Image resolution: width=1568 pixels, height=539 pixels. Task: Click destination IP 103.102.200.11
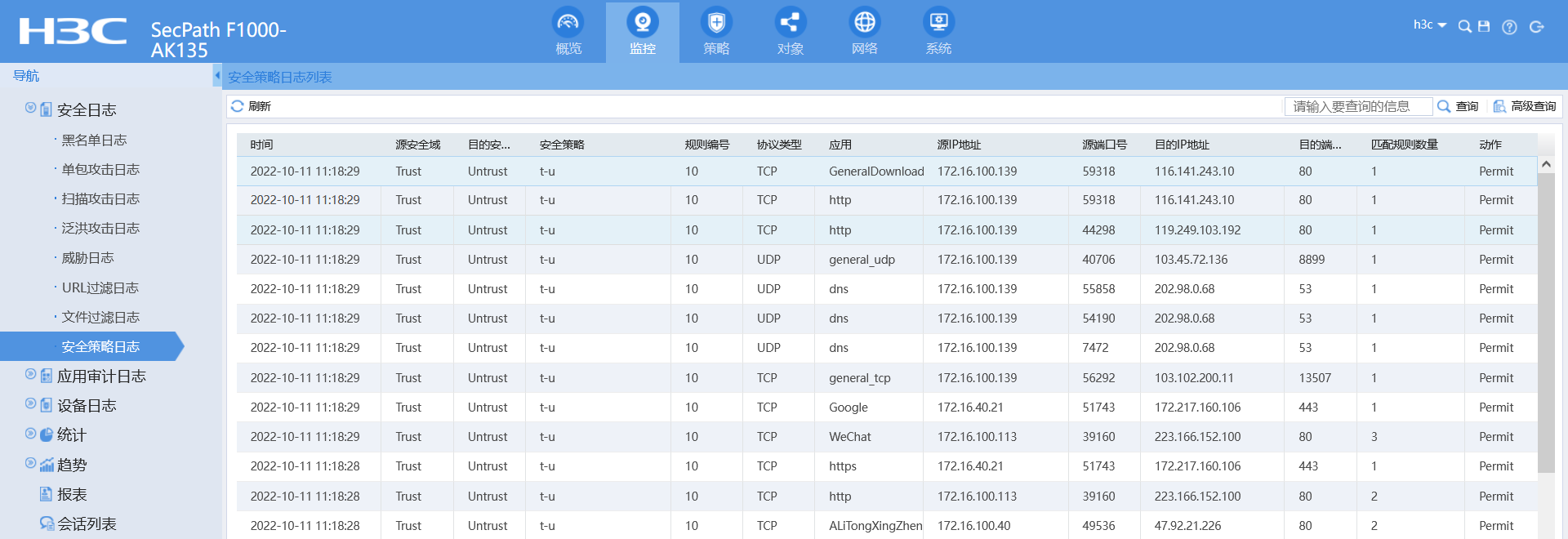tap(1194, 378)
